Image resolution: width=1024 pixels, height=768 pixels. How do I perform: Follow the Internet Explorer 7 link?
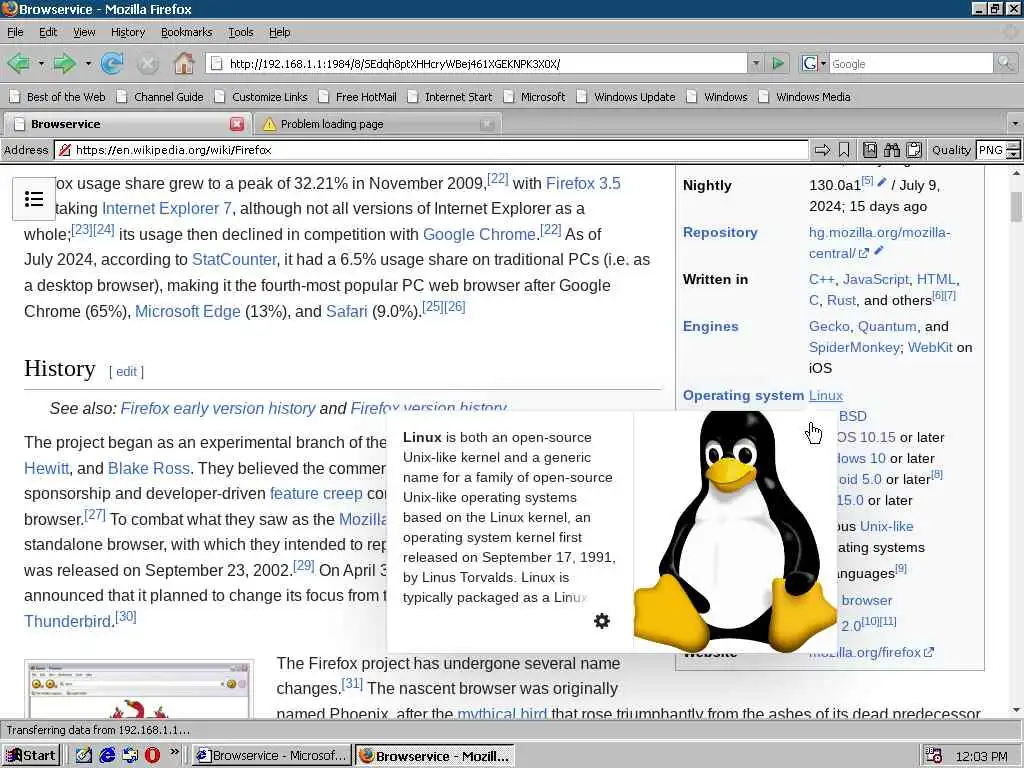pos(167,208)
